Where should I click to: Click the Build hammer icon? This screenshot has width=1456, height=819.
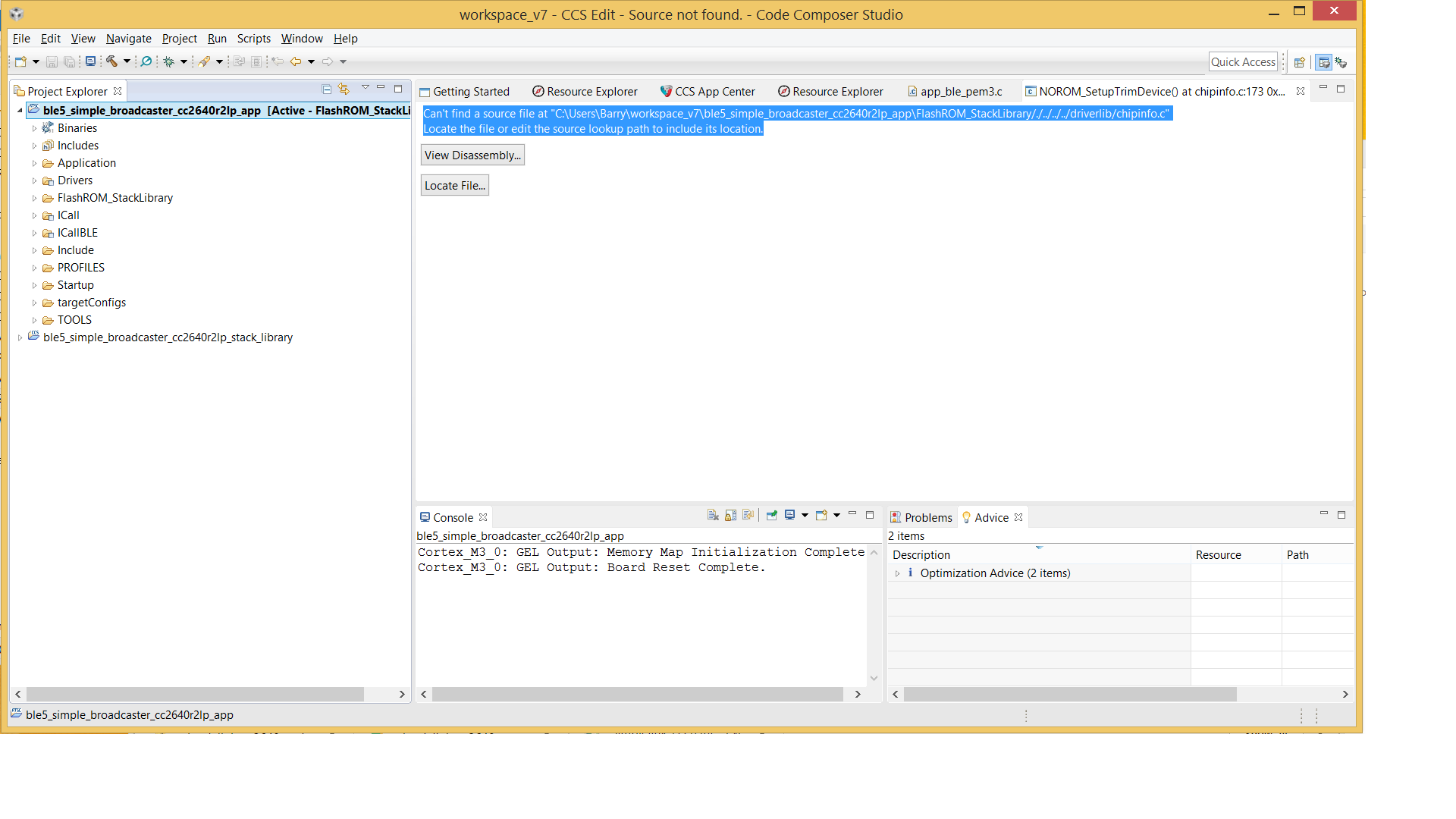[111, 61]
